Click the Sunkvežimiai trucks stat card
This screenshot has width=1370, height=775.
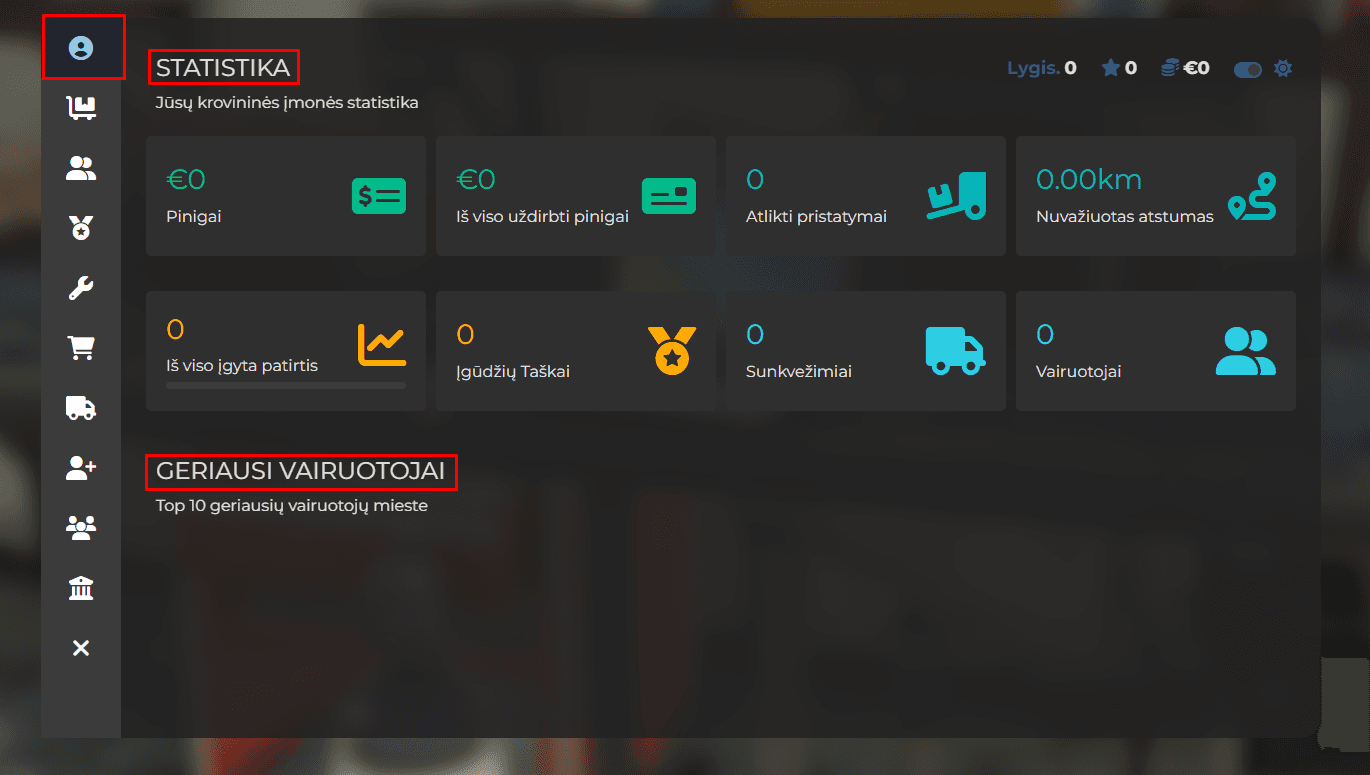click(x=866, y=351)
